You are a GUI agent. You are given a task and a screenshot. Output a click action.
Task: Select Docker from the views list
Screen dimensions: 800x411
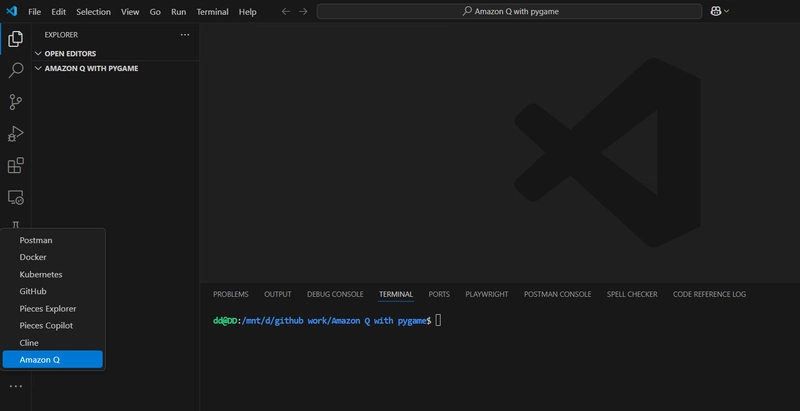tap(53, 257)
